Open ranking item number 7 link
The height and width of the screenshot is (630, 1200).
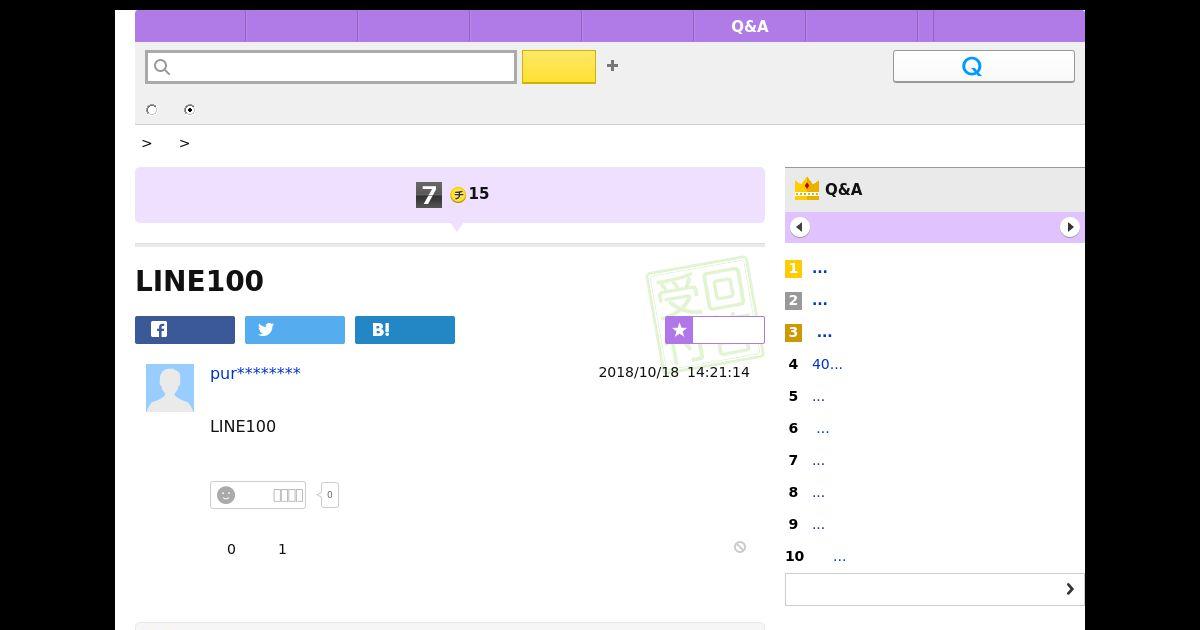coord(818,461)
